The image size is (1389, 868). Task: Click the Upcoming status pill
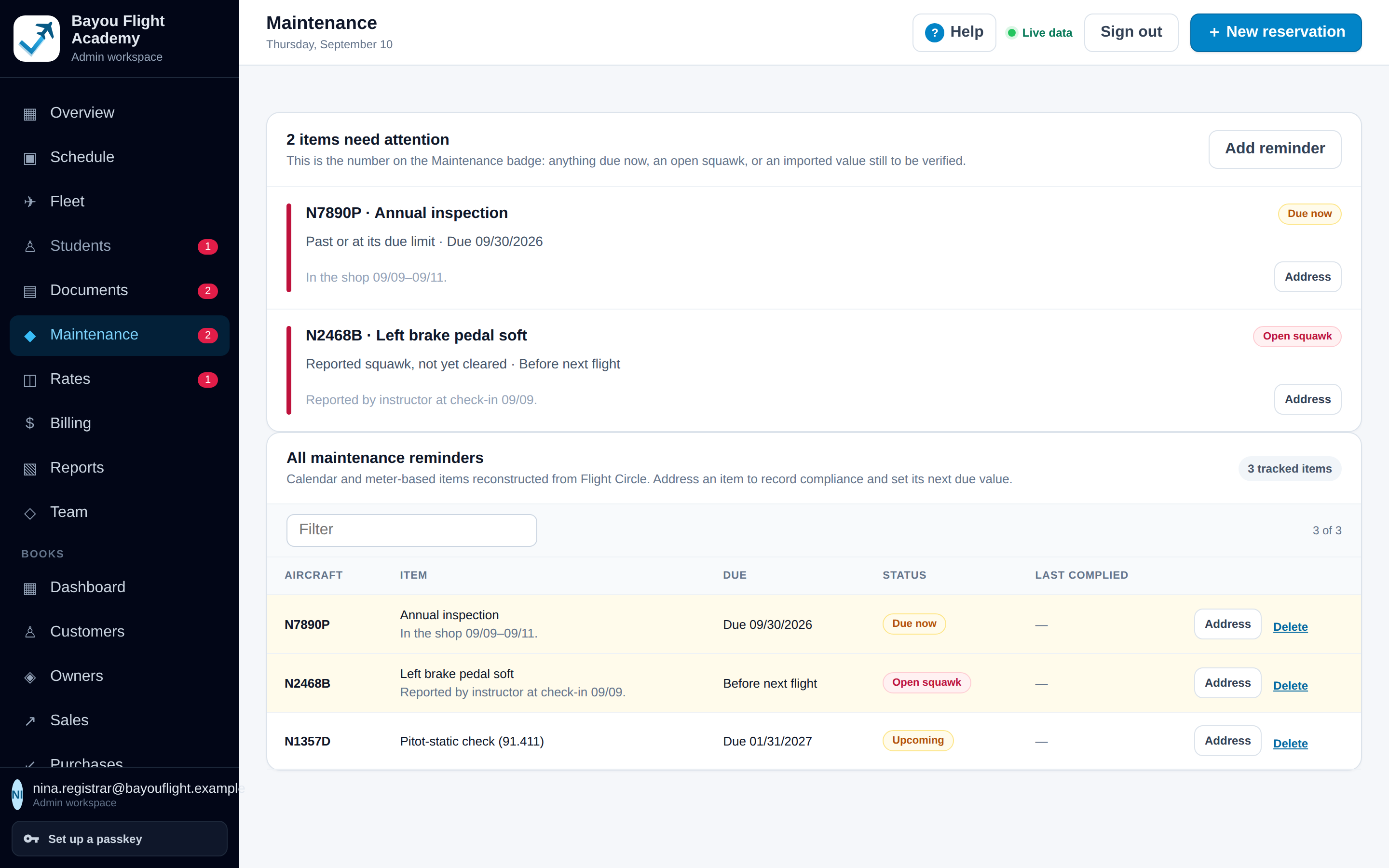tap(918, 741)
